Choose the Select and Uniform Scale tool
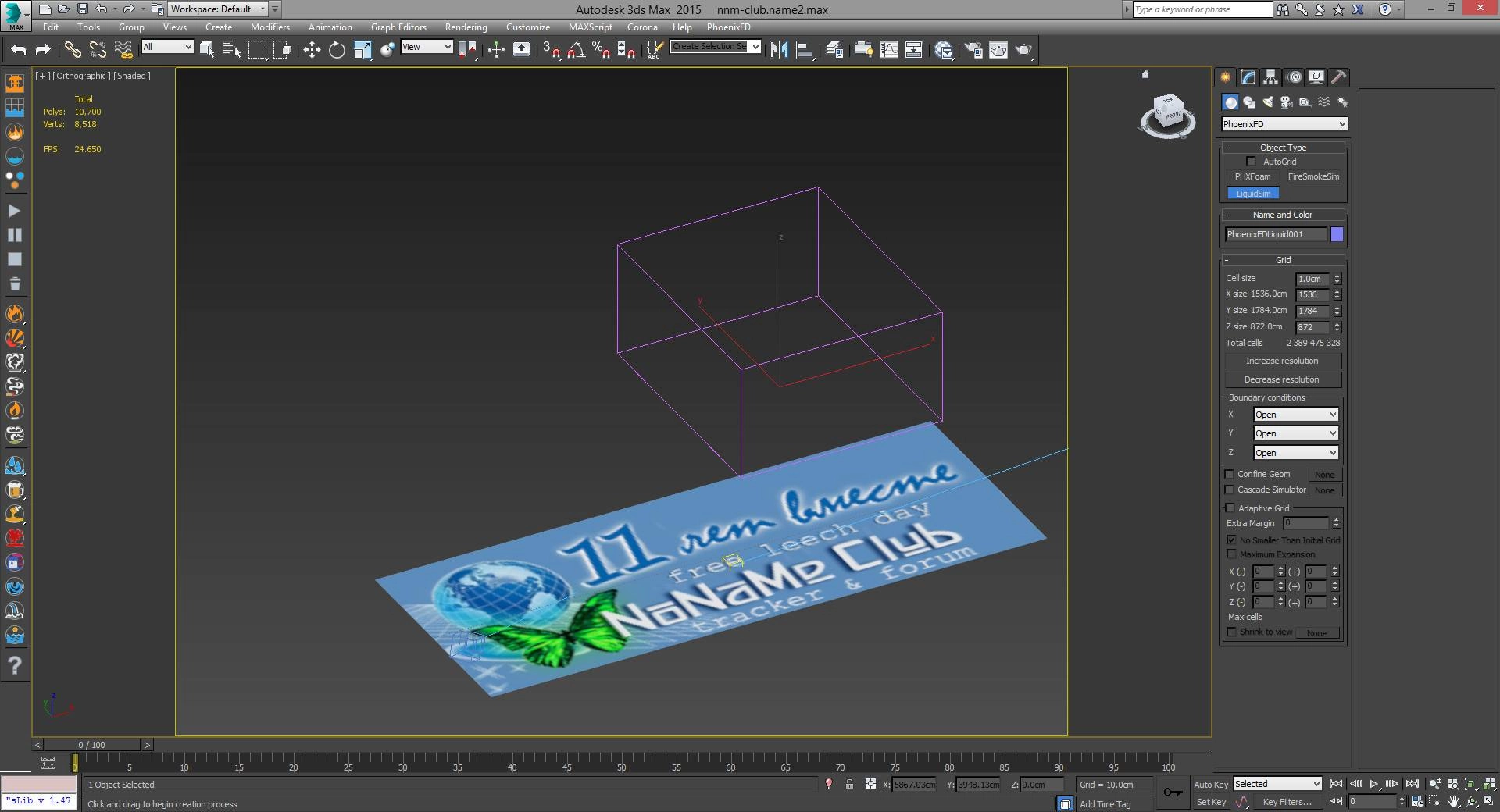Image resolution: width=1500 pixels, height=812 pixels. (362, 50)
